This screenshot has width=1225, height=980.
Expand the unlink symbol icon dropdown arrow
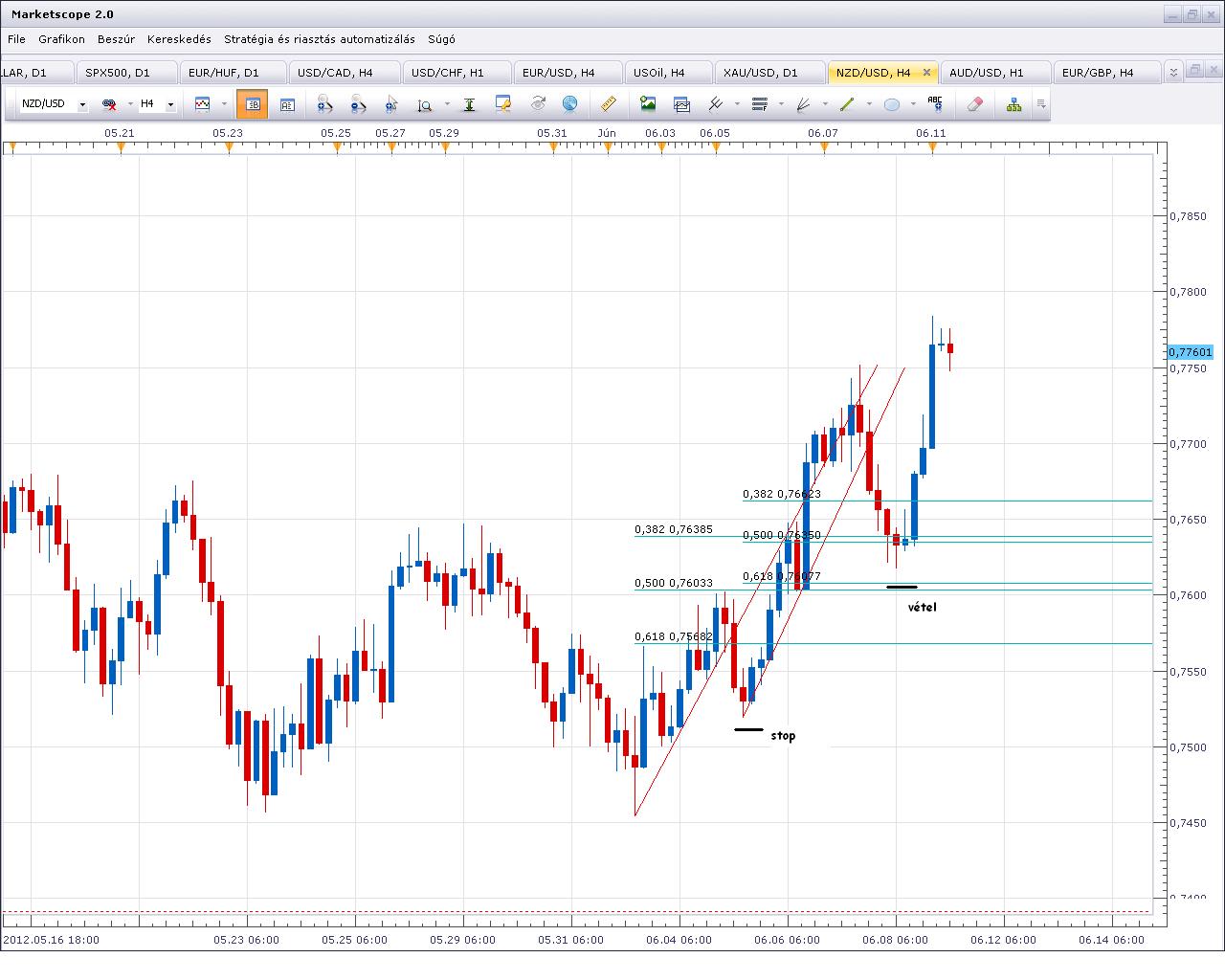pyautogui.click(x=128, y=104)
